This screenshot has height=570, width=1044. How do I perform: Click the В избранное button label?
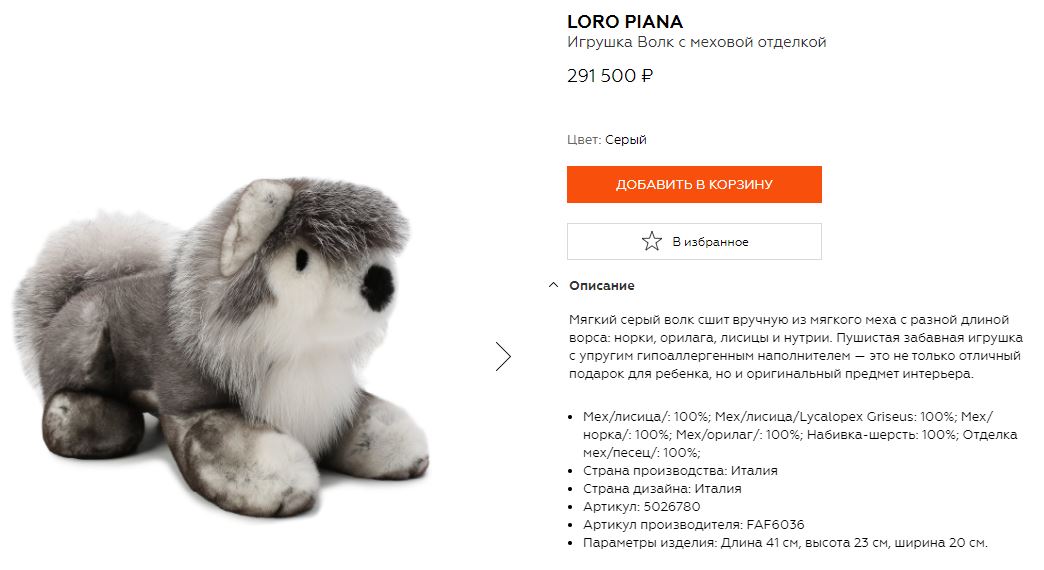pyautogui.click(x=710, y=242)
